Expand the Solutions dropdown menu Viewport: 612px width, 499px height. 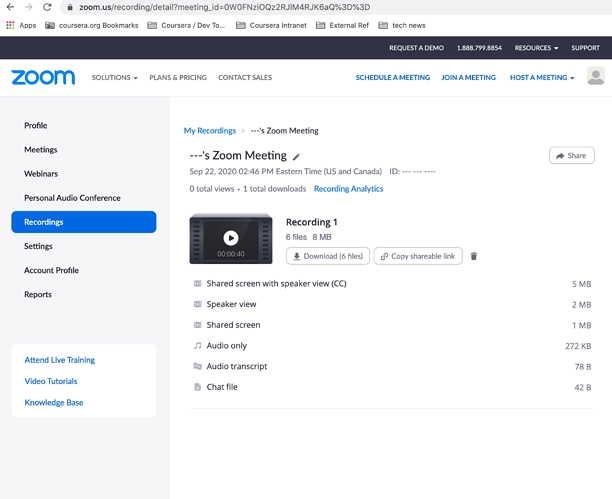(114, 78)
